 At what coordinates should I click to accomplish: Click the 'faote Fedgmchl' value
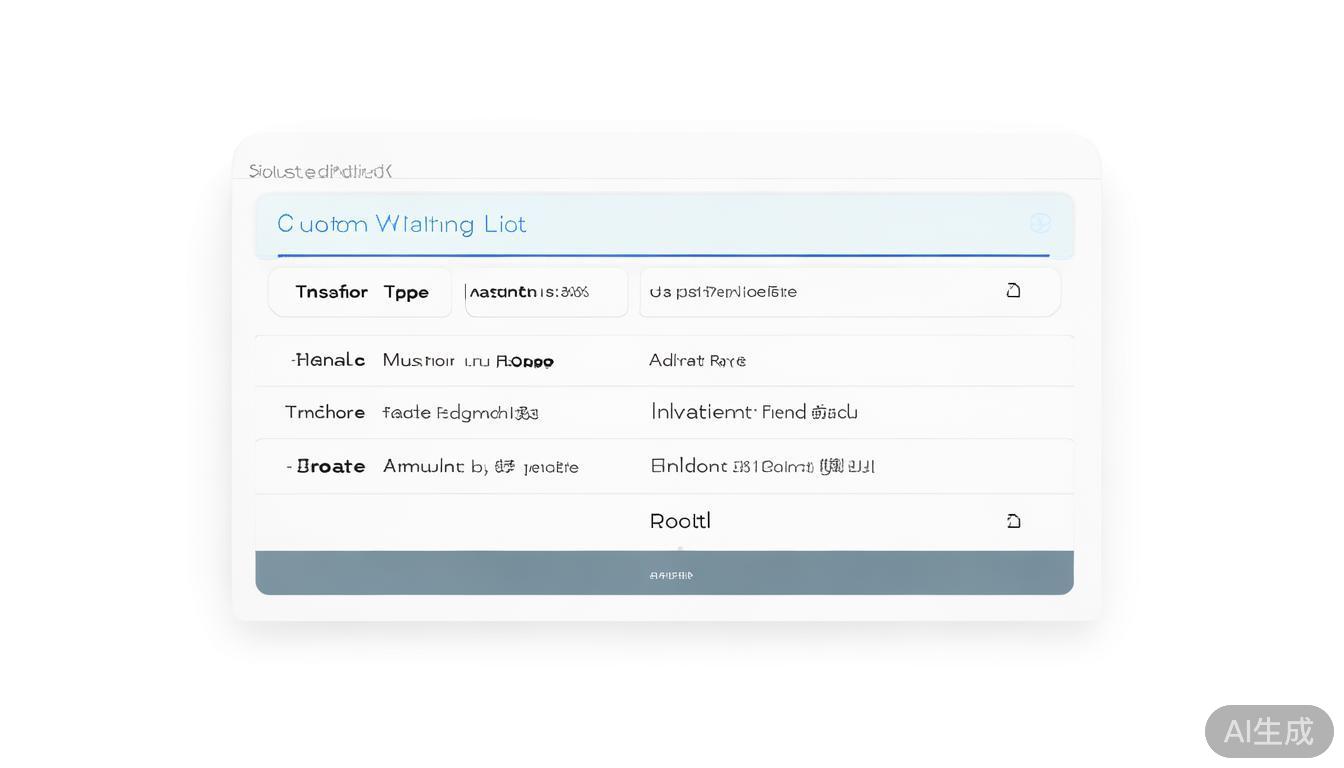[460, 413]
